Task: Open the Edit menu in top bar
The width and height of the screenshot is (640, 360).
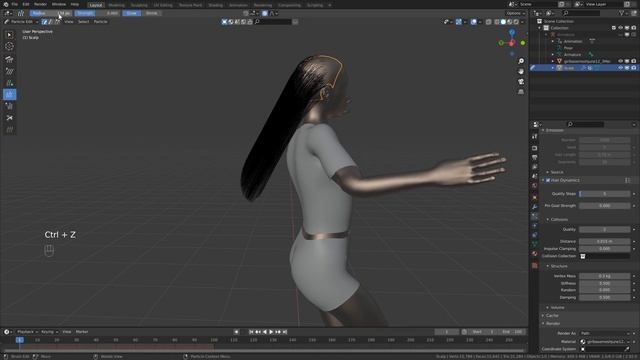Action: click(x=26, y=4)
